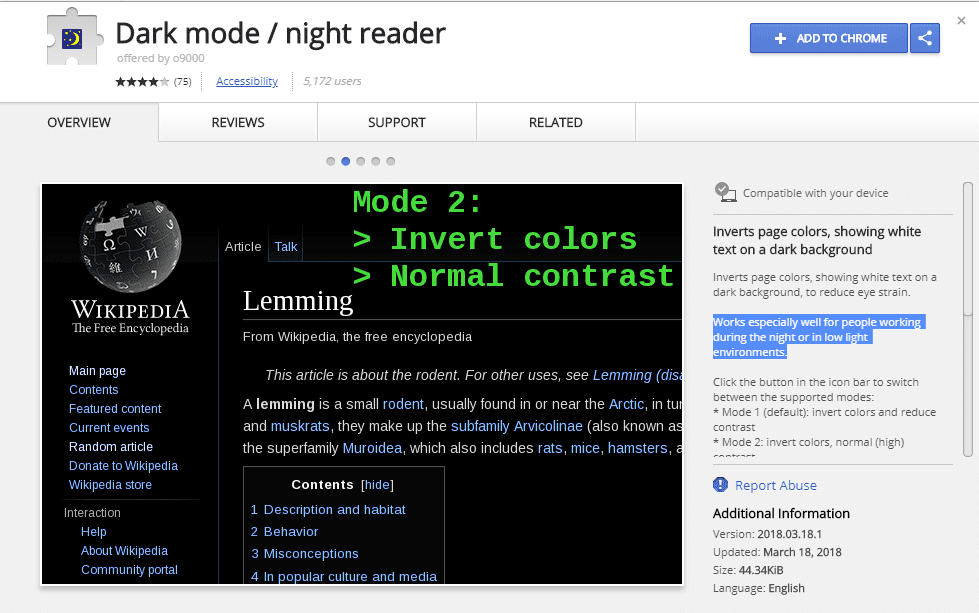Click the Dark mode extension puzzle icon
The image size is (979, 613).
coord(74,37)
